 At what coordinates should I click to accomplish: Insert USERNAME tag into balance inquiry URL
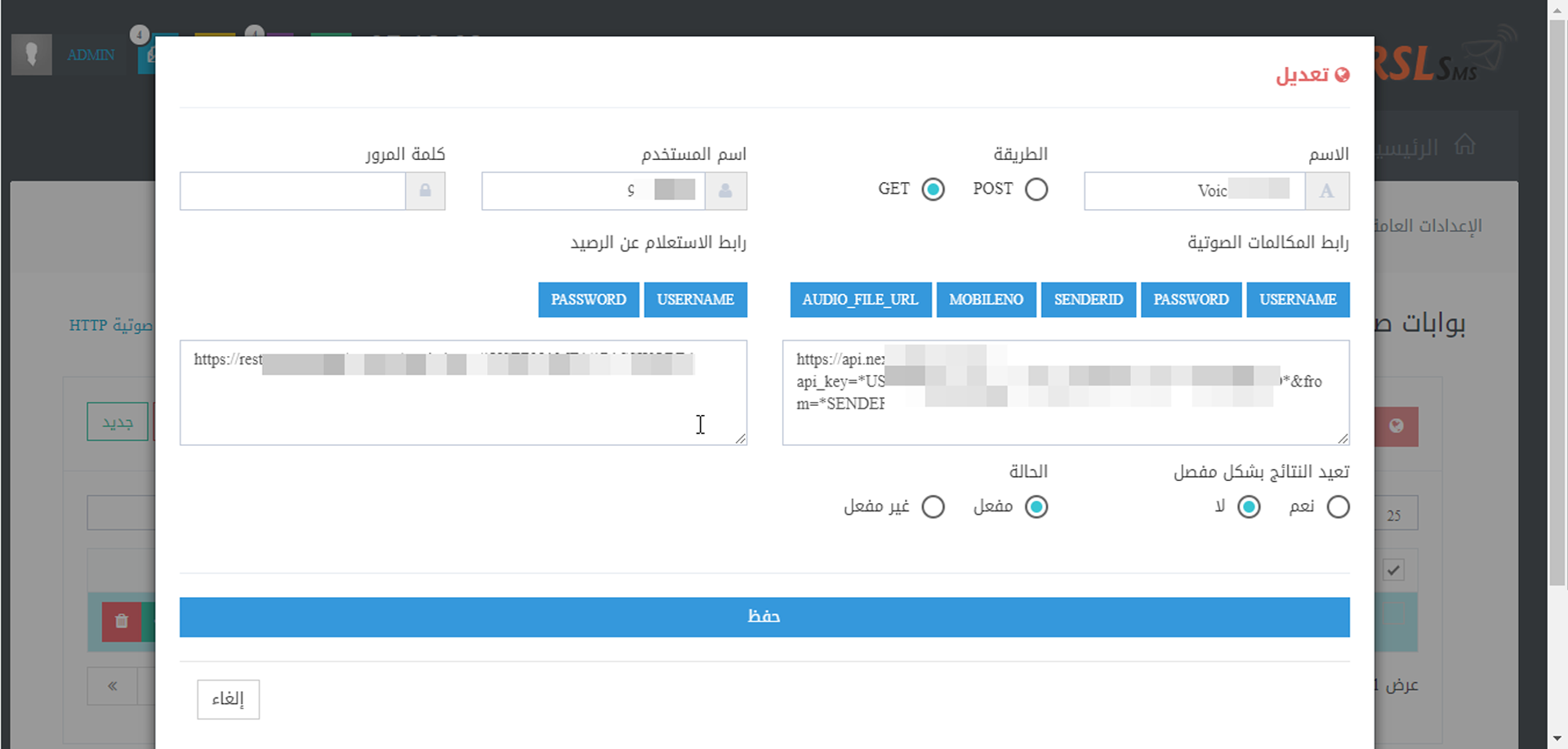coord(695,300)
